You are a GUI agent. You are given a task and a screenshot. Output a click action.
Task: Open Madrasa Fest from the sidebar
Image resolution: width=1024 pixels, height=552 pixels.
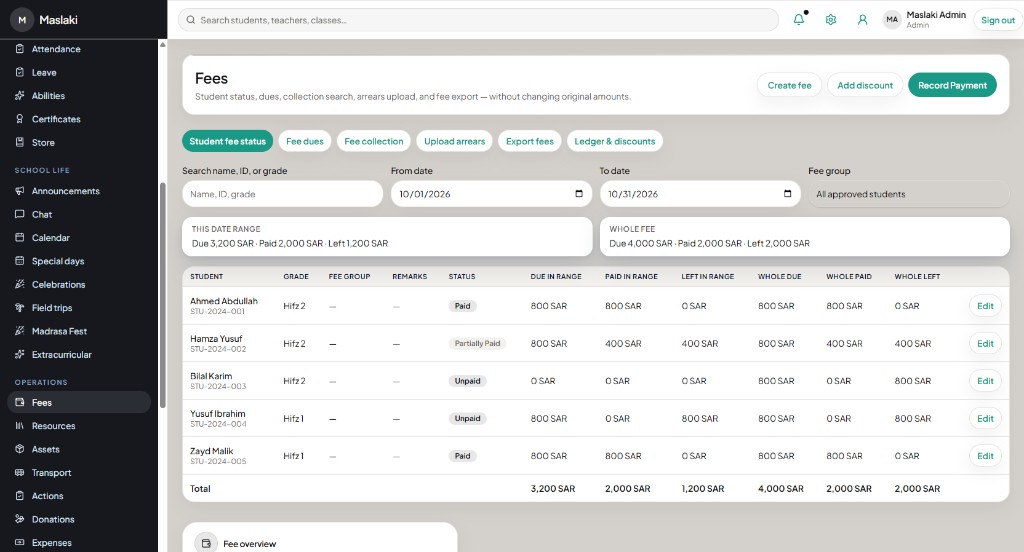point(80,331)
